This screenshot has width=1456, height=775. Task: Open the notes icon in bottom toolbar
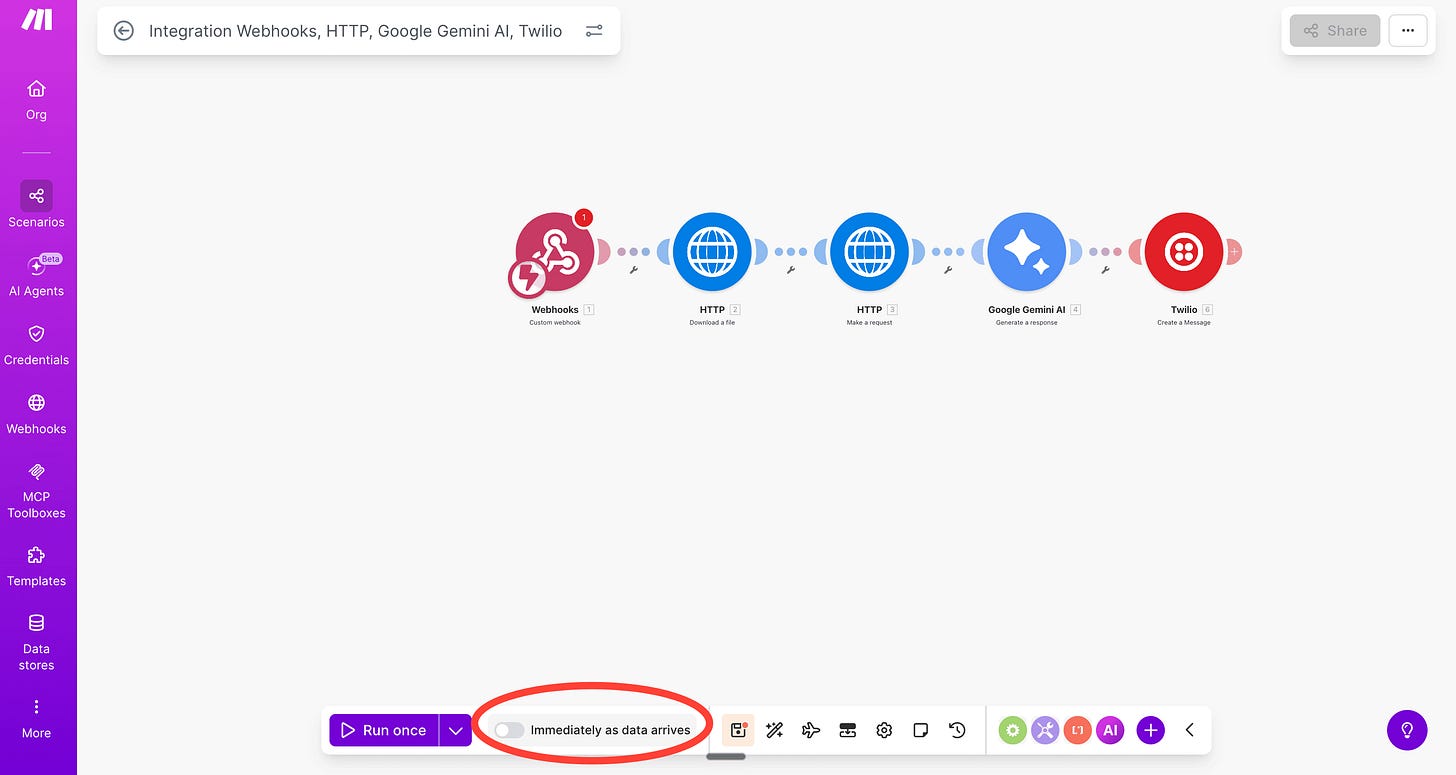921,730
